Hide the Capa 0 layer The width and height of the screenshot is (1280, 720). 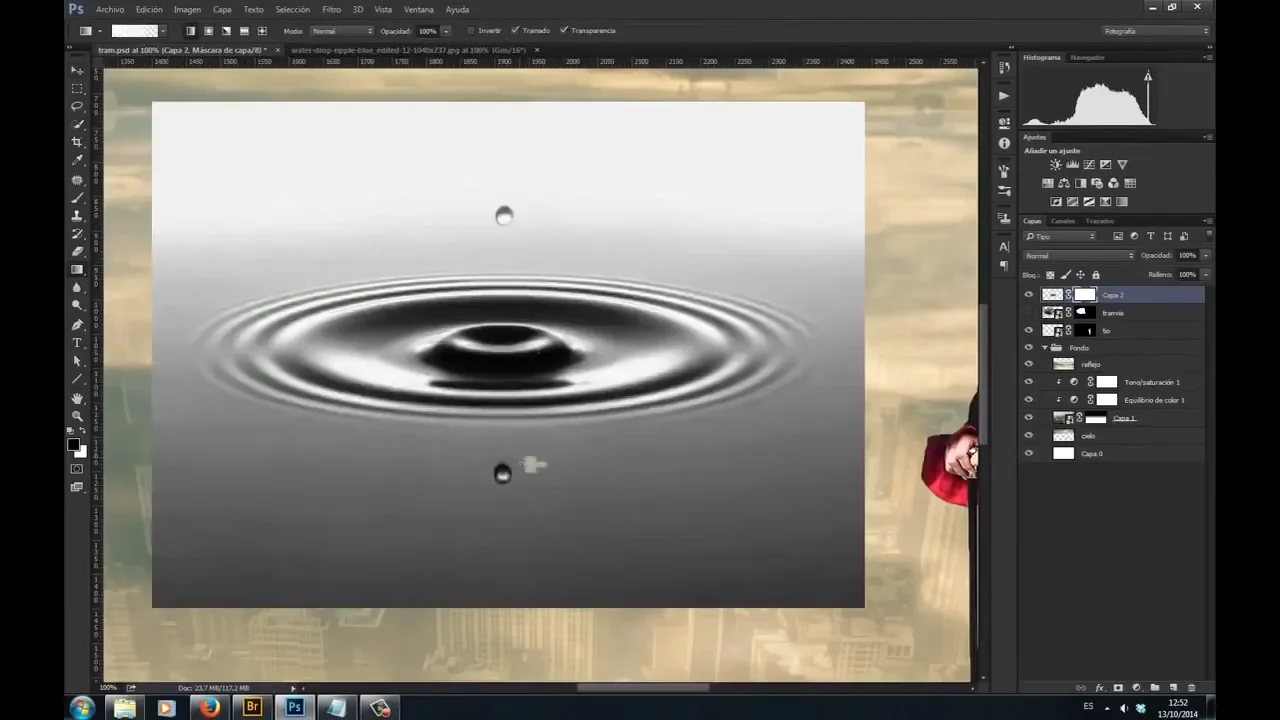(x=1029, y=453)
